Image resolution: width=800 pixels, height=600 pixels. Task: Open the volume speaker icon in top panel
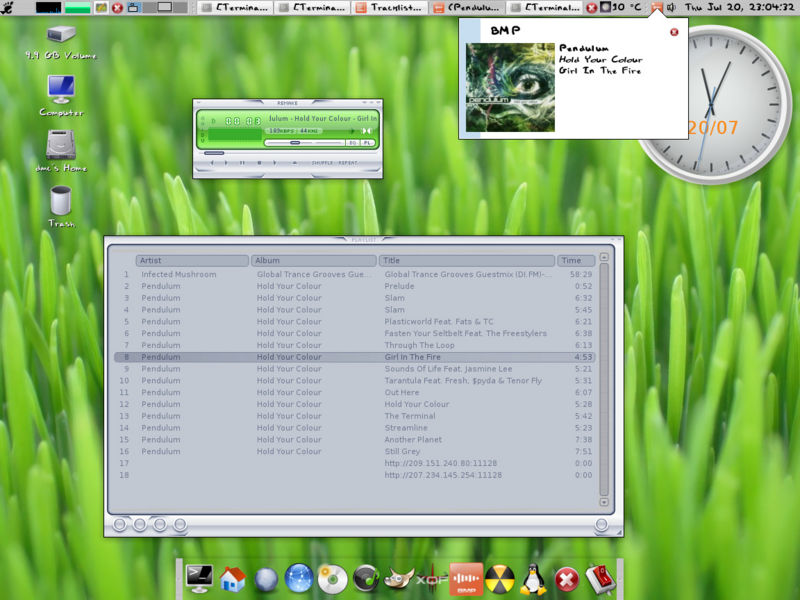[671, 7]
